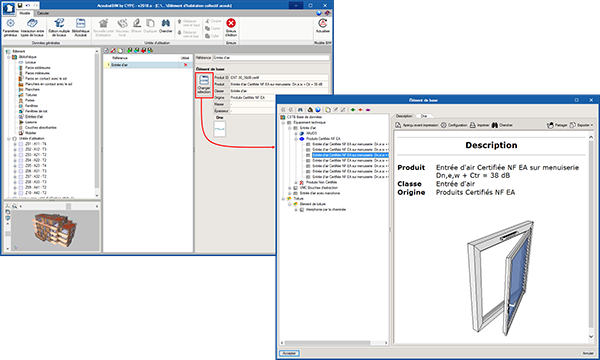Open Paramètres généraux in the ribbon
Viewport: 600px width, 360px height.
[10, 27]
